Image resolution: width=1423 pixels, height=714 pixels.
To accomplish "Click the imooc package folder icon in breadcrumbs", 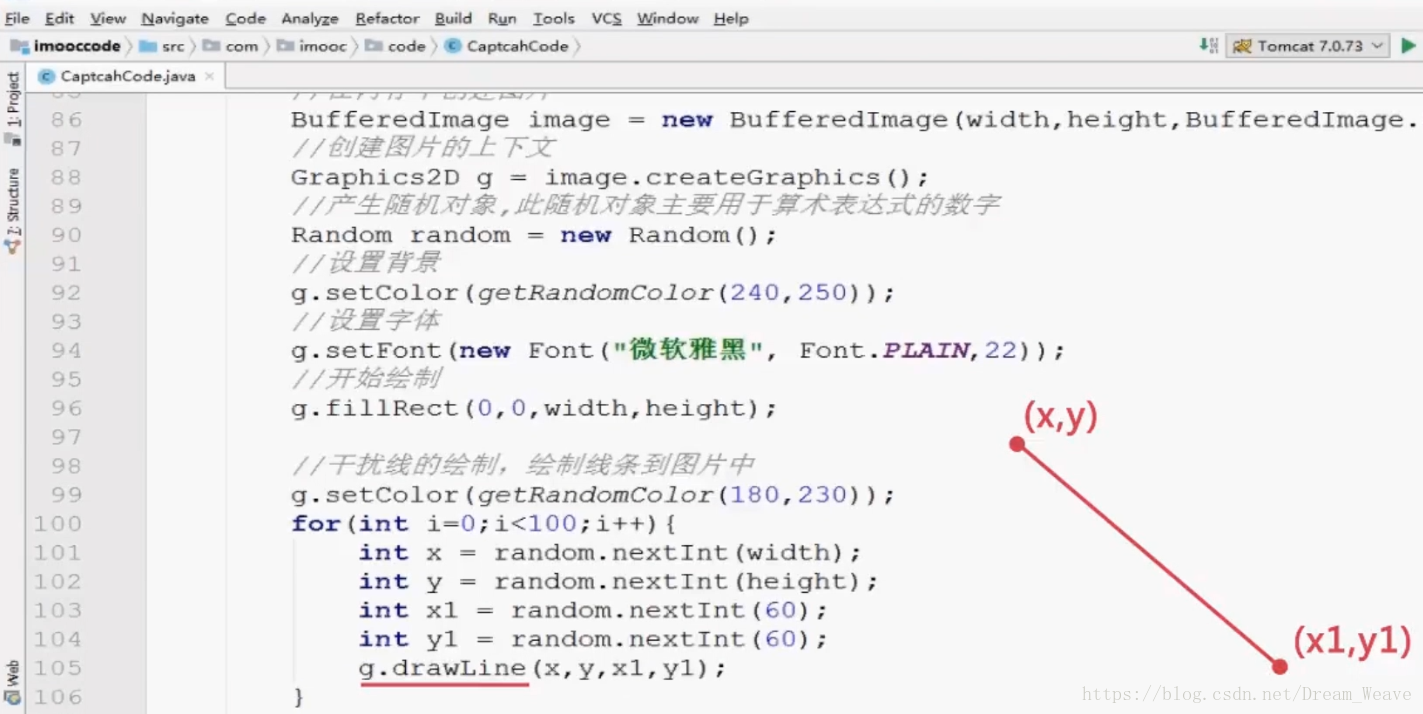I will 284,46.
